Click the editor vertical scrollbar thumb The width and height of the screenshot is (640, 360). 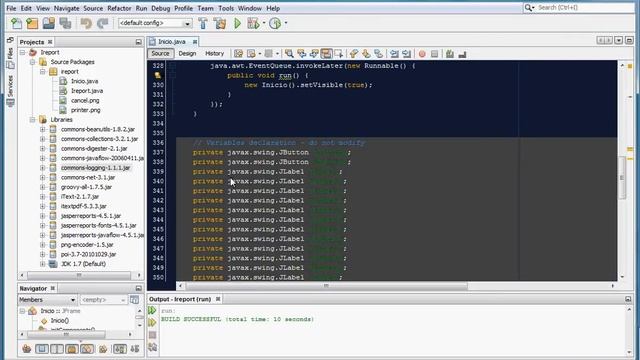coord(622,178)
